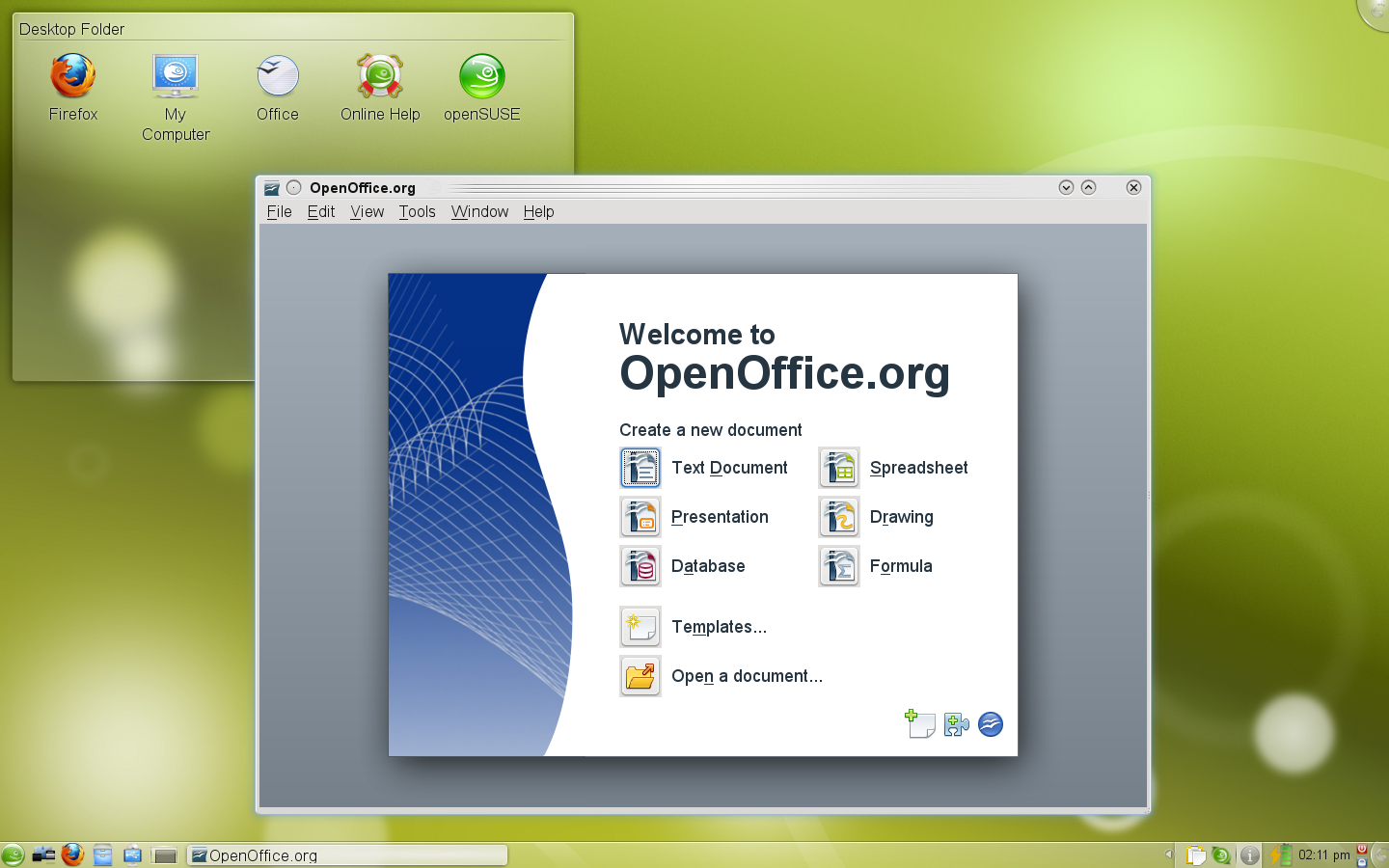Open the Tools menu
This screenshot has width=1389, height=868.
[417, 211]
